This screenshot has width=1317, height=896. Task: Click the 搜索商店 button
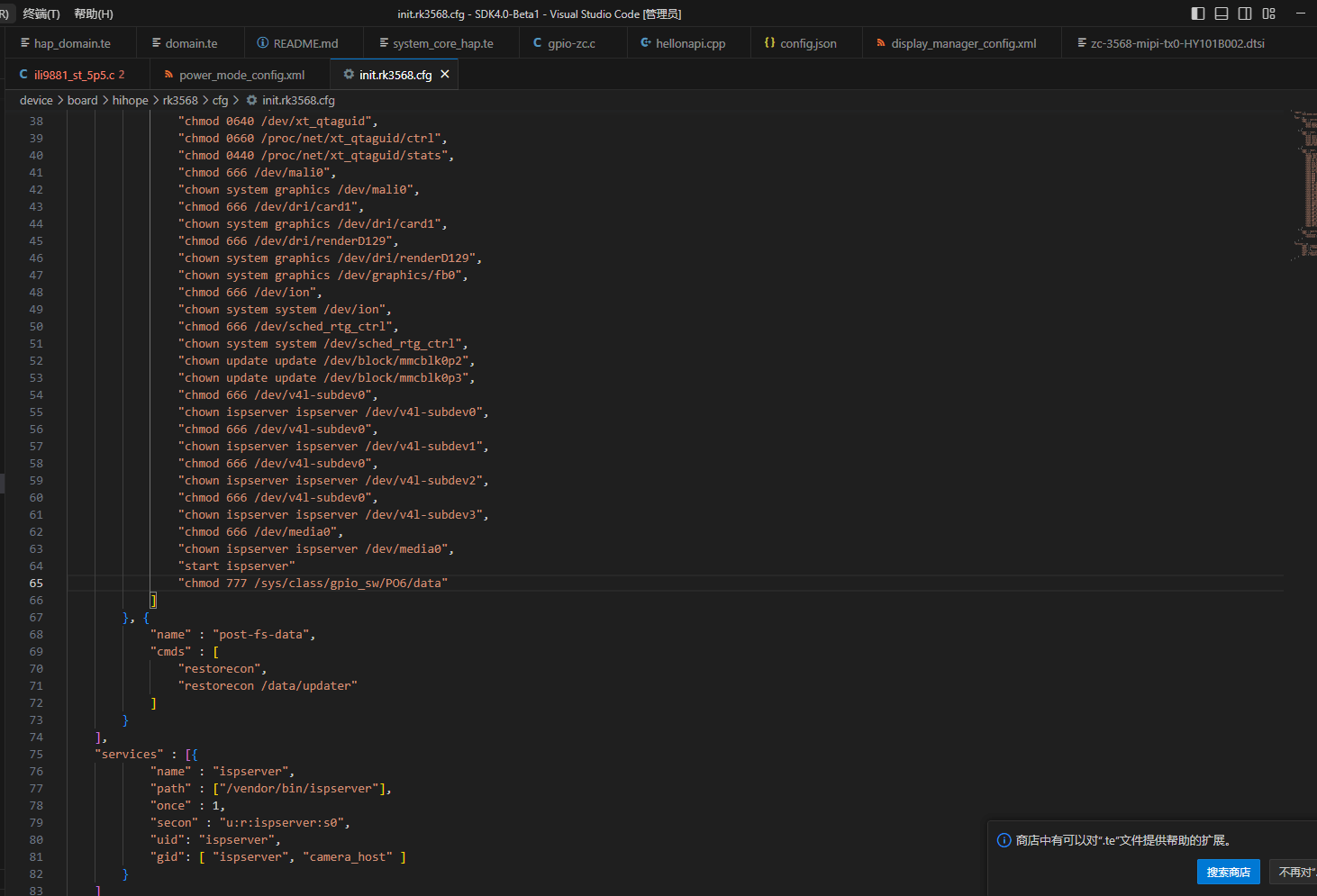point(1228,872)
